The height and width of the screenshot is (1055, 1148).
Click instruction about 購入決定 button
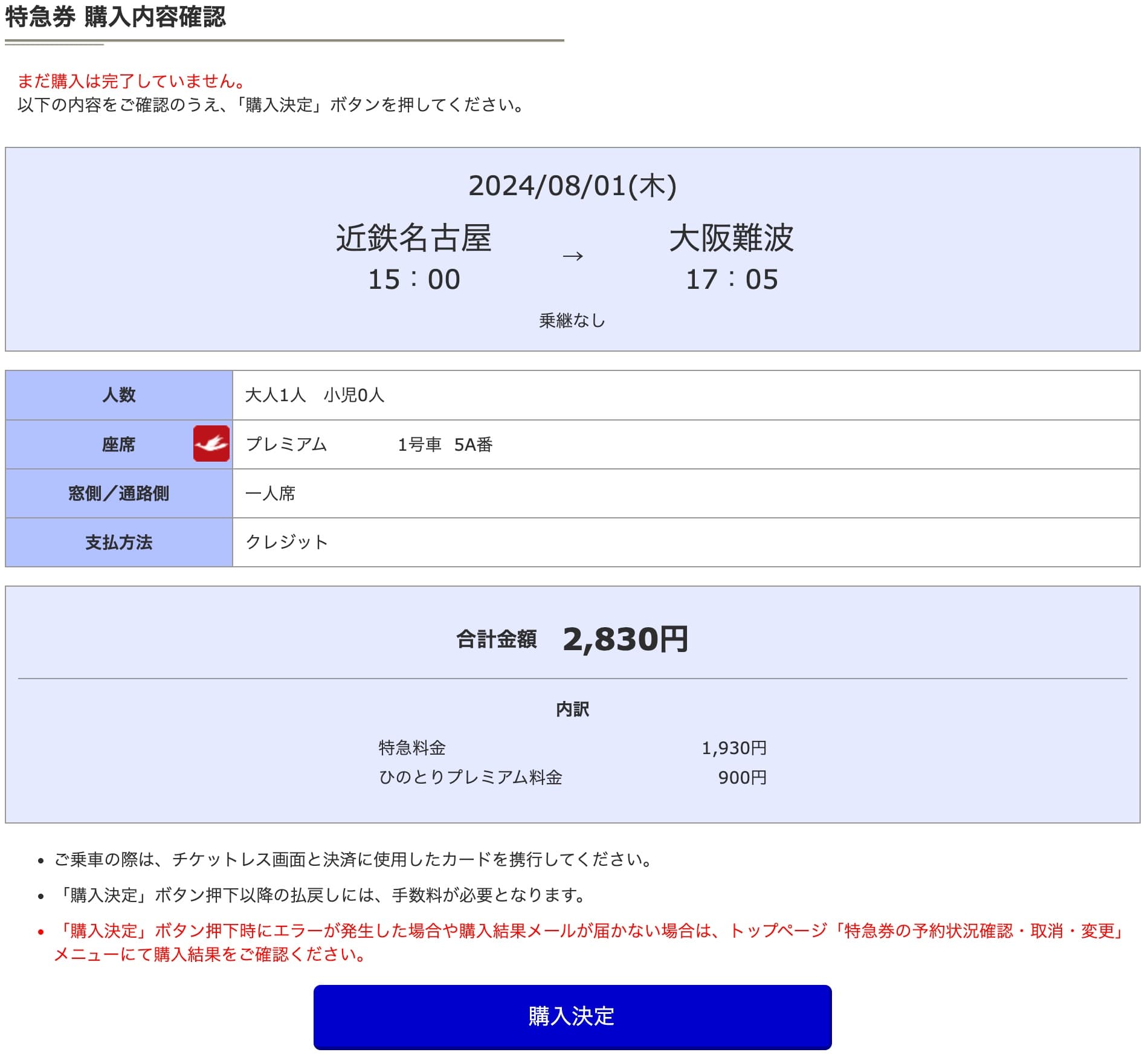271,105
